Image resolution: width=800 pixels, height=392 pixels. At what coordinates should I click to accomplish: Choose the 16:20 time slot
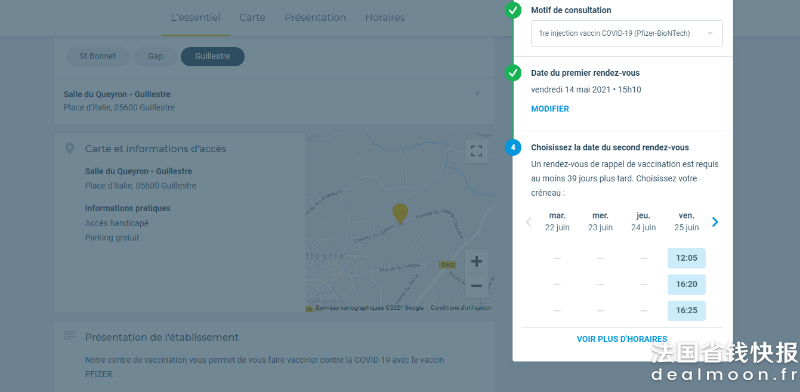pos(686,284)
